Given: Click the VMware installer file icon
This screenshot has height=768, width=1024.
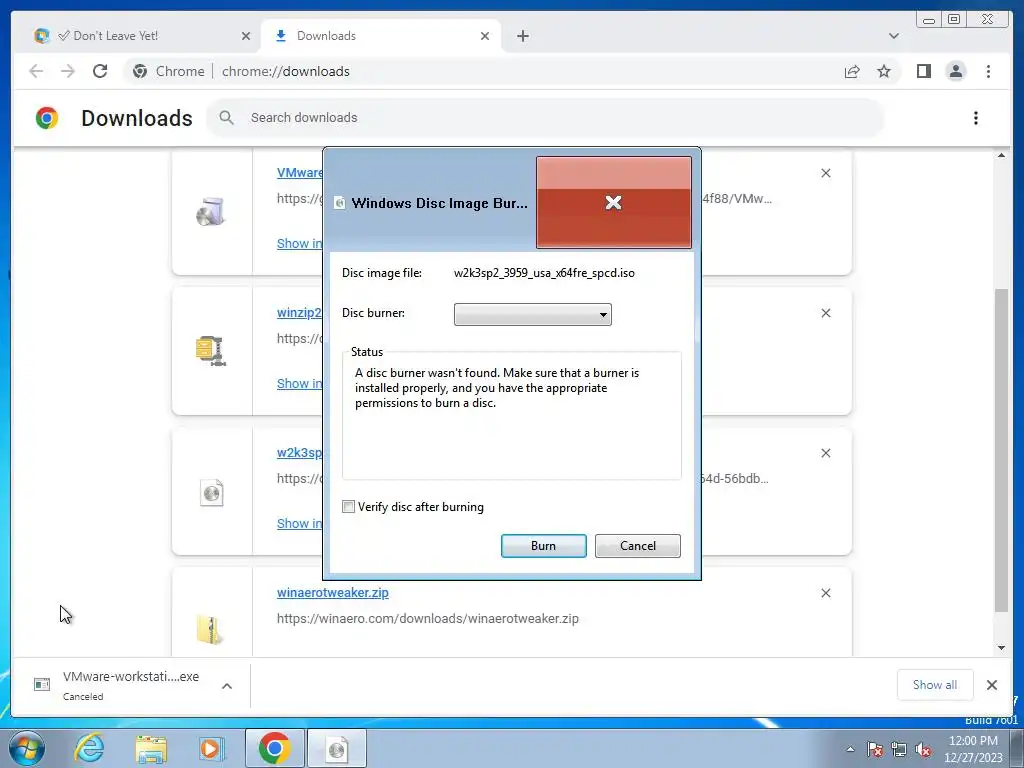Looking at the screenshot, I should pyautogui.click(x=211, y=212).
